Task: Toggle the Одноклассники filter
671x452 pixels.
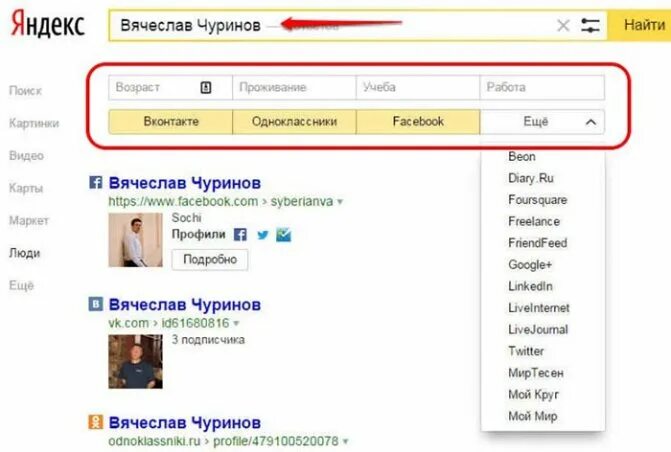Action: click(x=294, y=122)
